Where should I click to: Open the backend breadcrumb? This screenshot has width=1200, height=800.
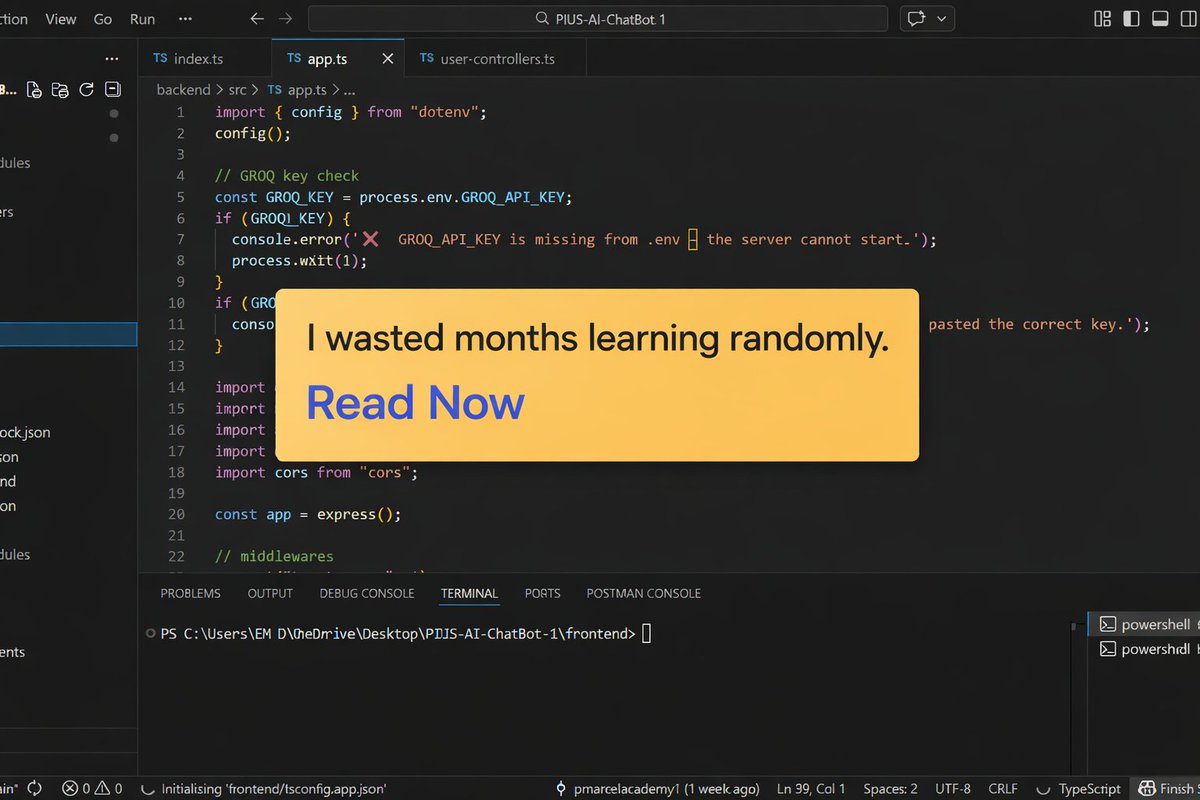pyautogui.click(x=183, y=90)
